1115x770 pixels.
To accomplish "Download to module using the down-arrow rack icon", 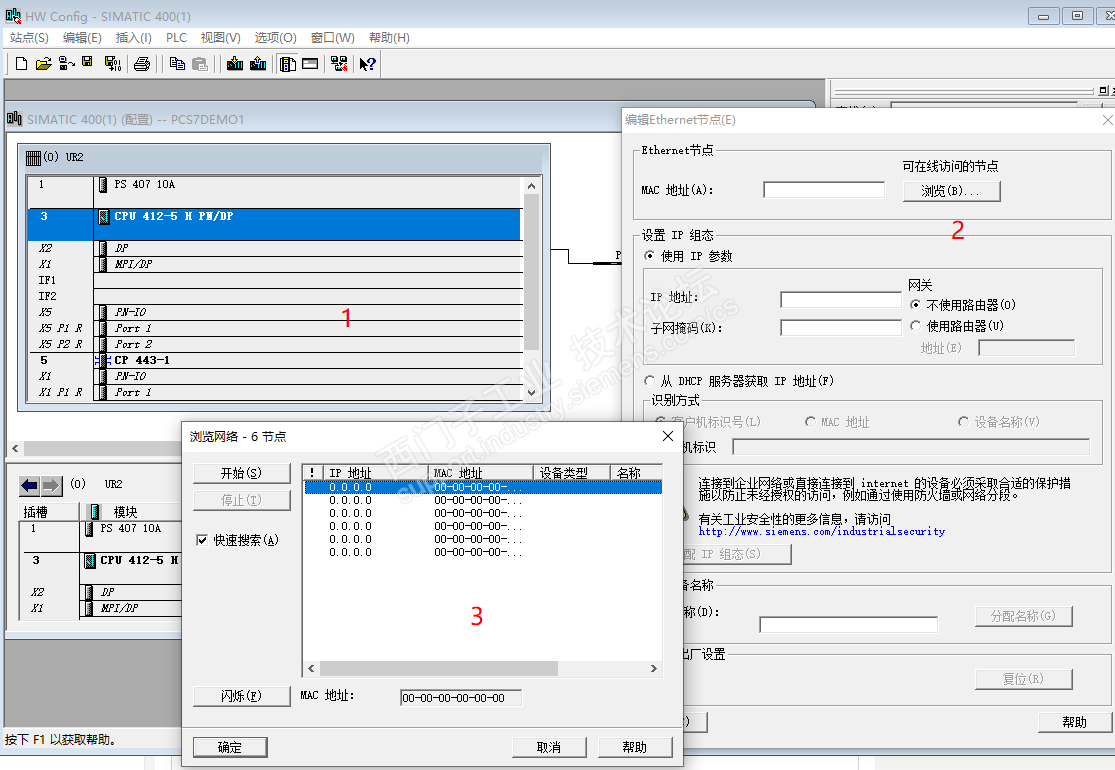I will tap(235, 64).
